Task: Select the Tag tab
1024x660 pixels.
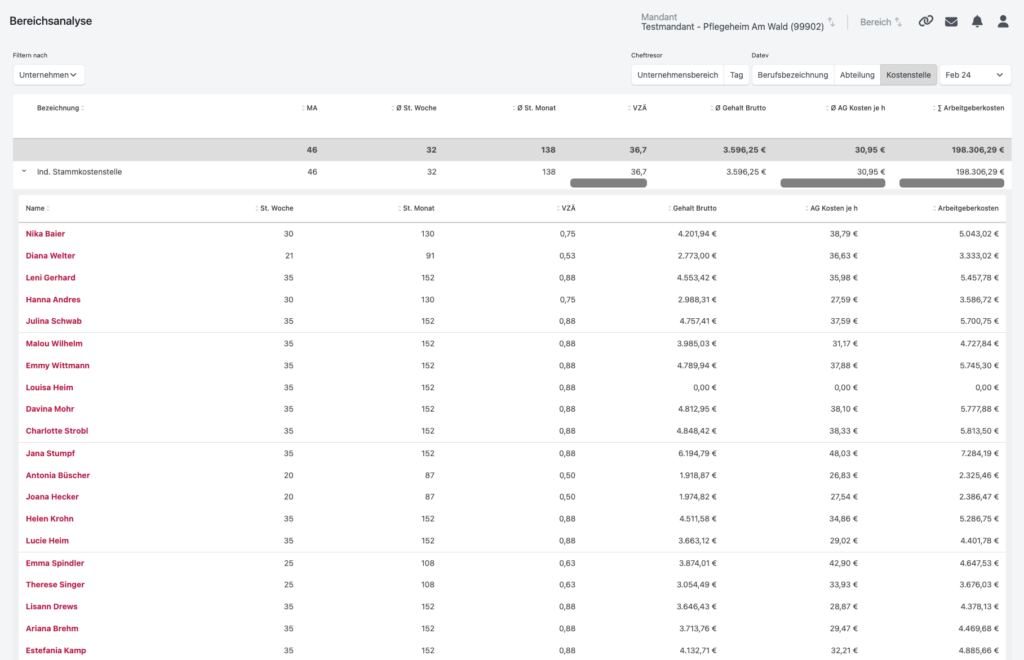Action: (736, 74)
